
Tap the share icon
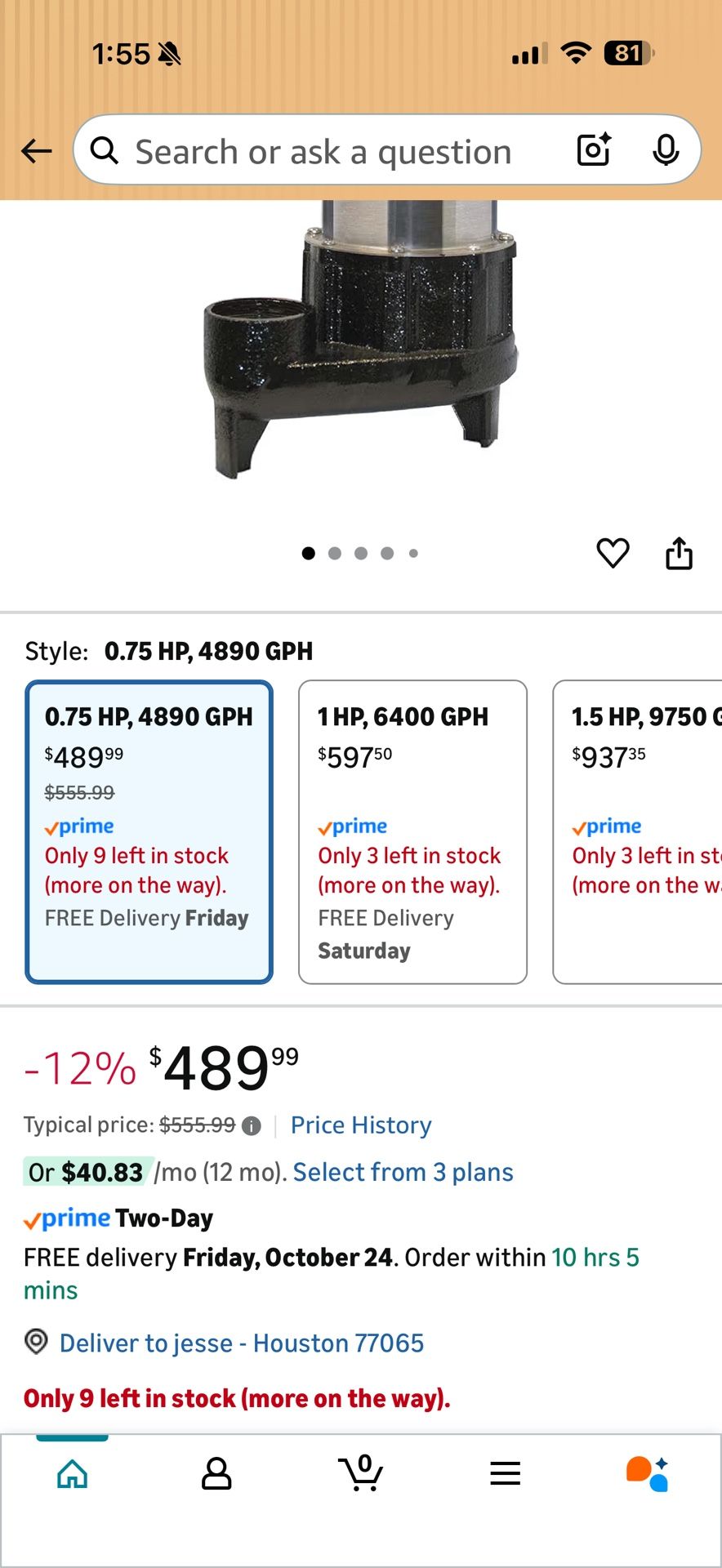point(679,553)
